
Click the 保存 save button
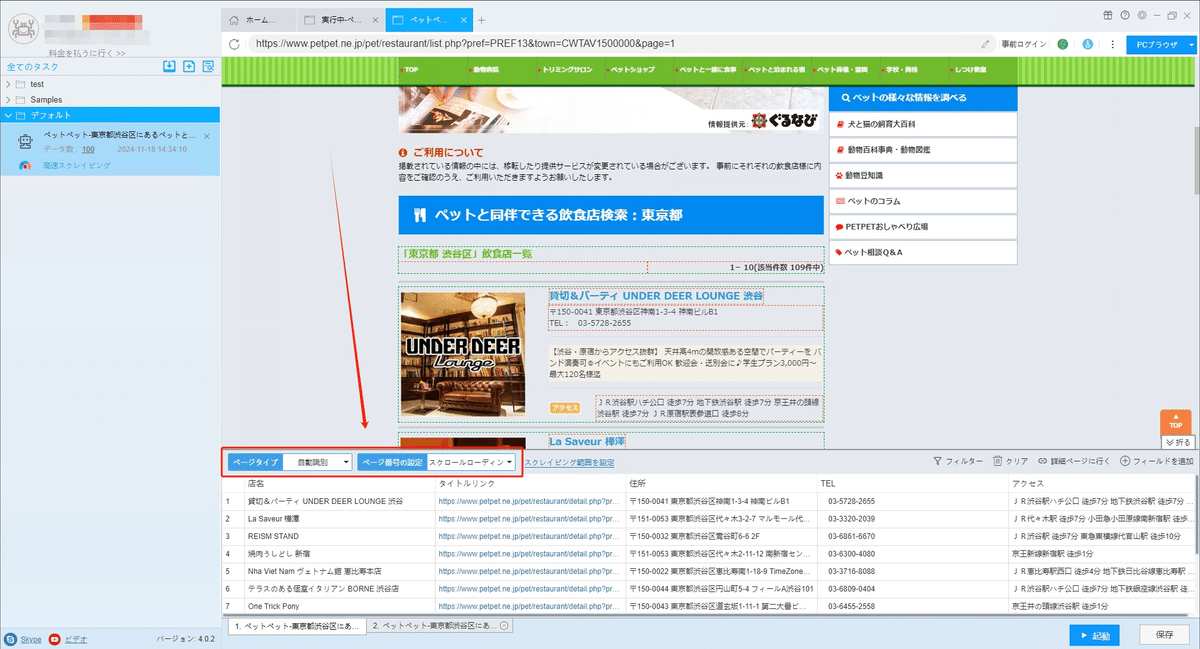pos(1165,635)
